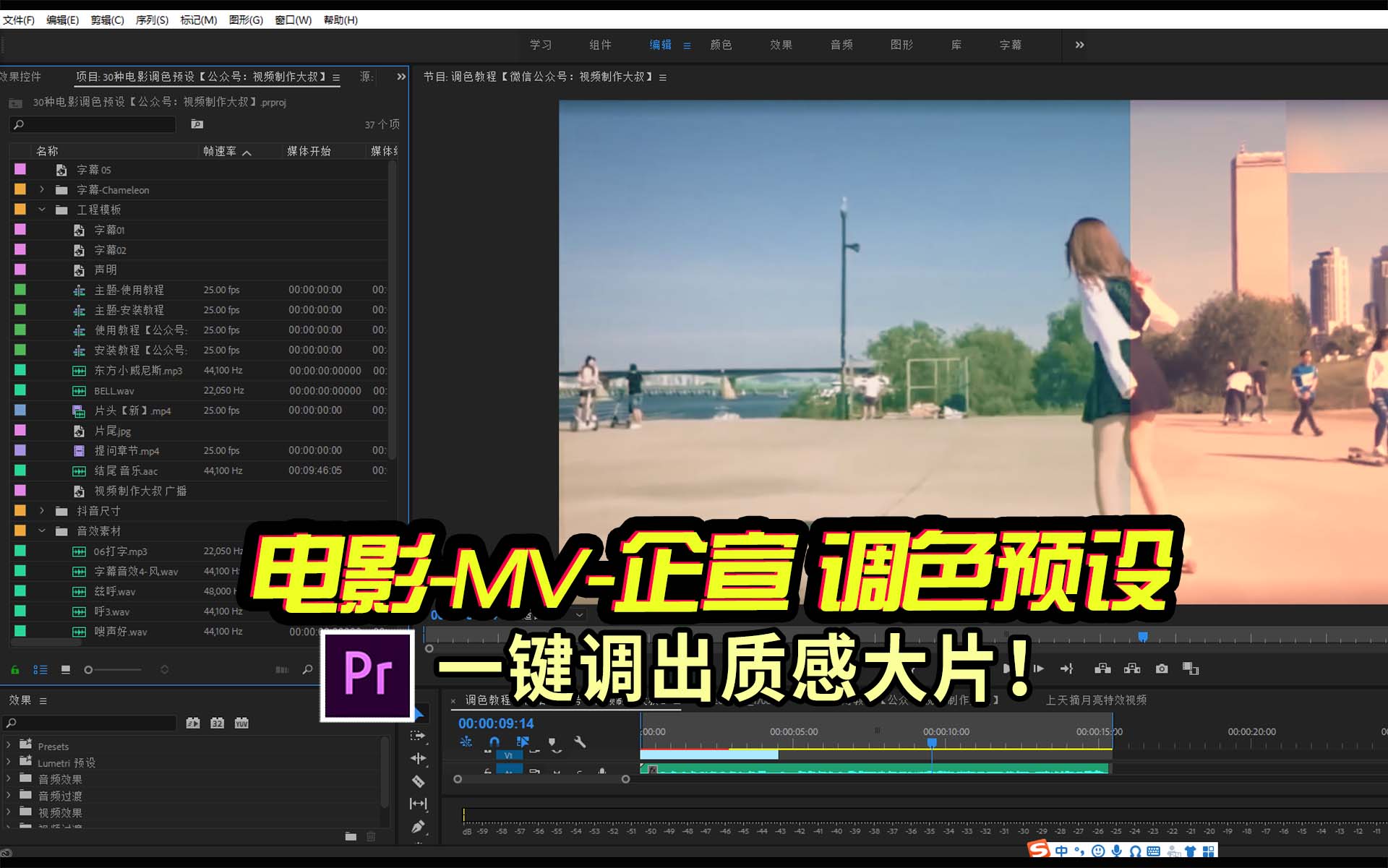Click the new bin from search icon
Screen dimensions: 1388x868
197,124
